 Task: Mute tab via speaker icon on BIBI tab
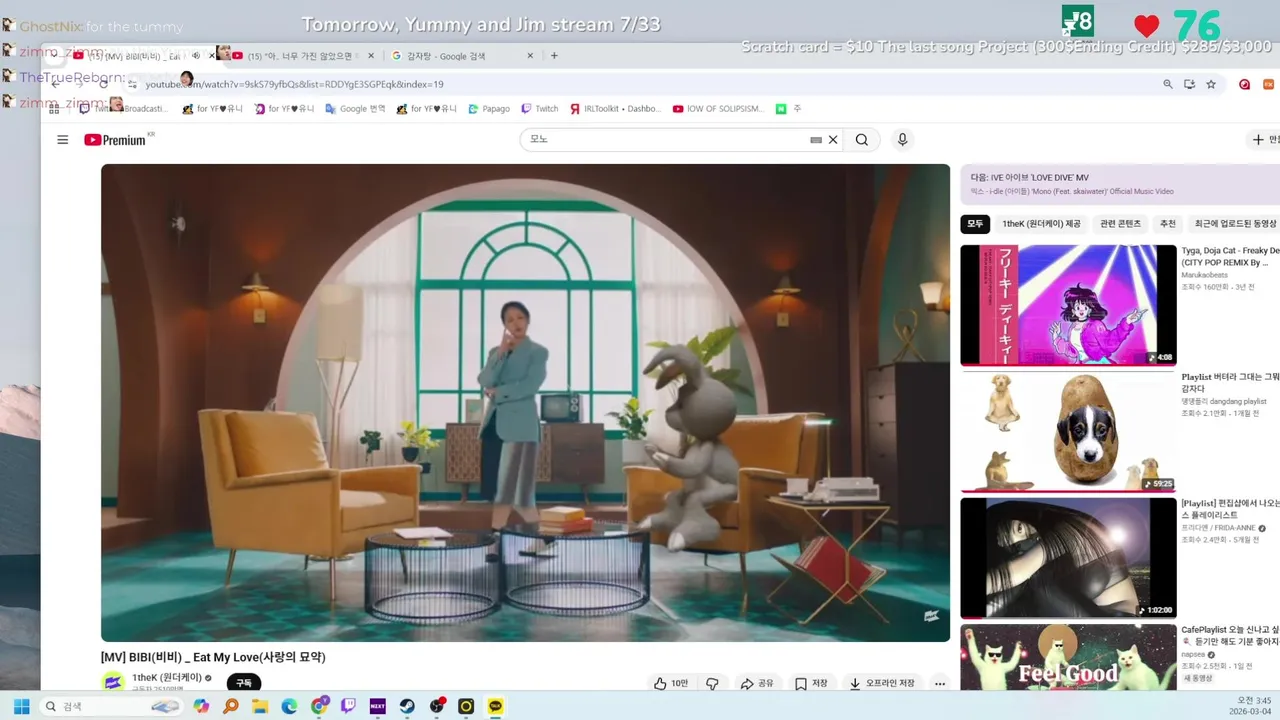196,56
